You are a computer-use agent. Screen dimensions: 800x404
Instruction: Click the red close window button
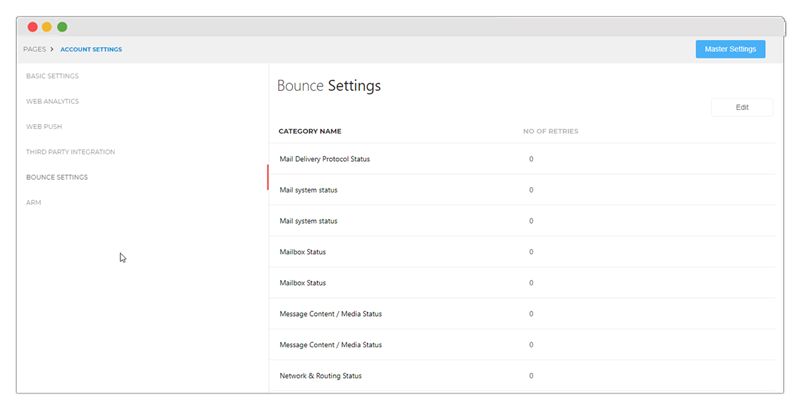coord(32,27)
